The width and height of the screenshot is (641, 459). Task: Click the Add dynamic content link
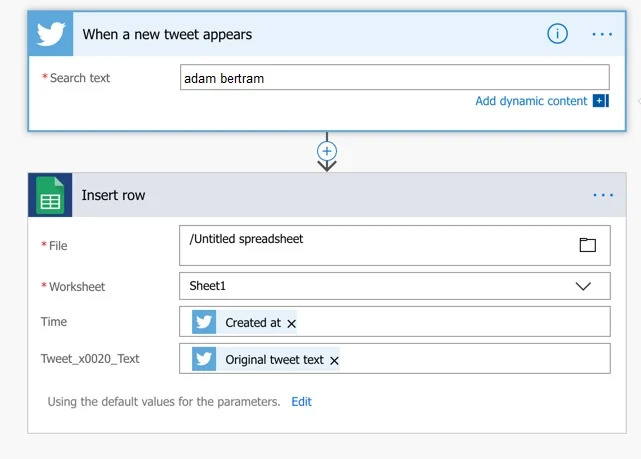(x=531, y=101)
